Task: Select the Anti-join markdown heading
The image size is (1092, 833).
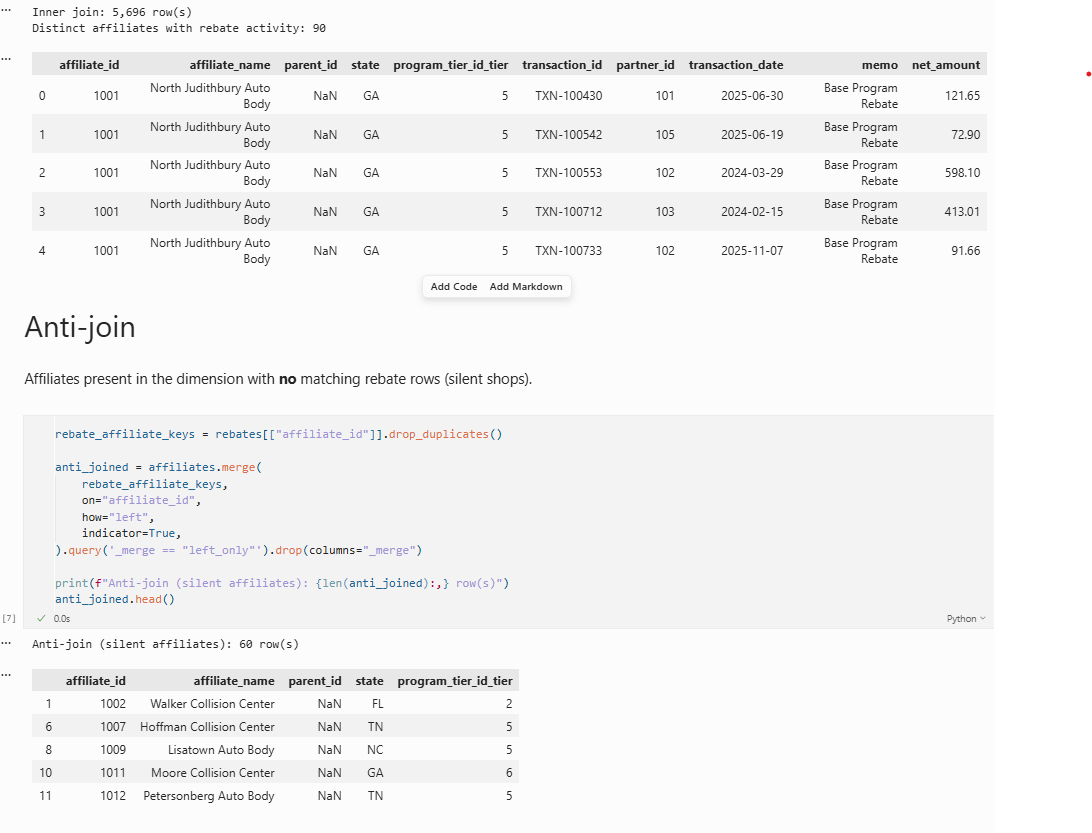Action: (x=79, y=327)
